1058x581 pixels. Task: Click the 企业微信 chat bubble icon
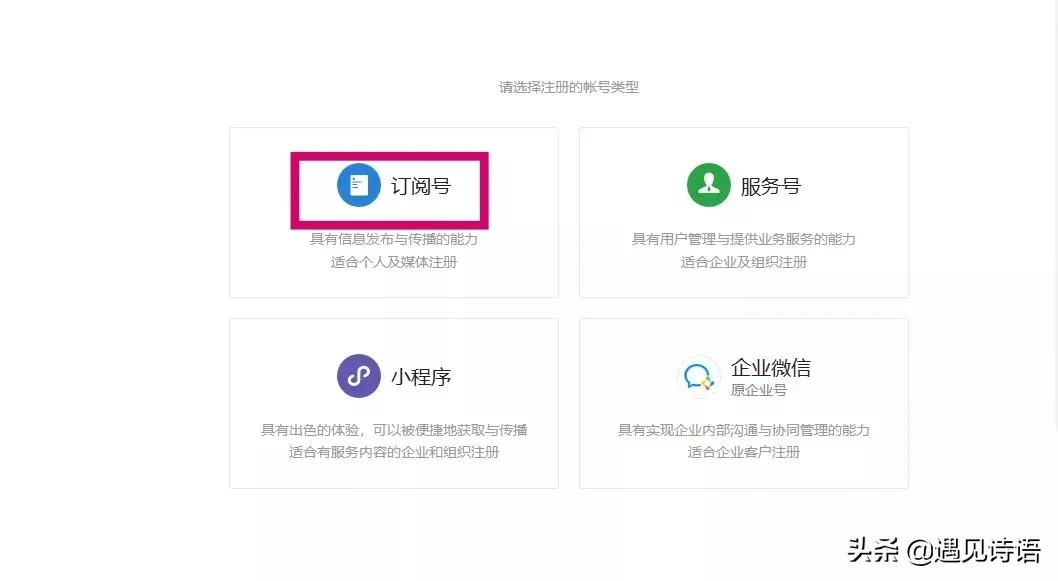pyautogui.click(x=698, y=377)
